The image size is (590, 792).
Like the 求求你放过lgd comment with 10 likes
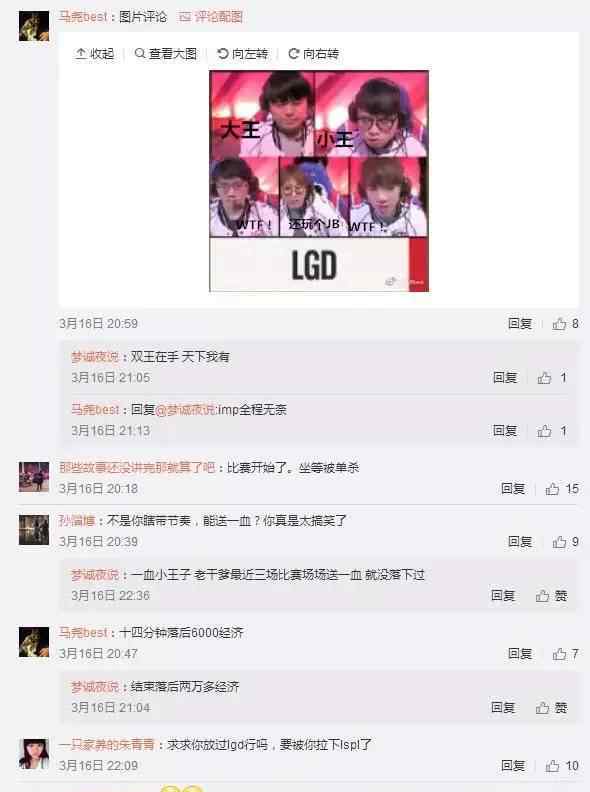pos(562,766)
